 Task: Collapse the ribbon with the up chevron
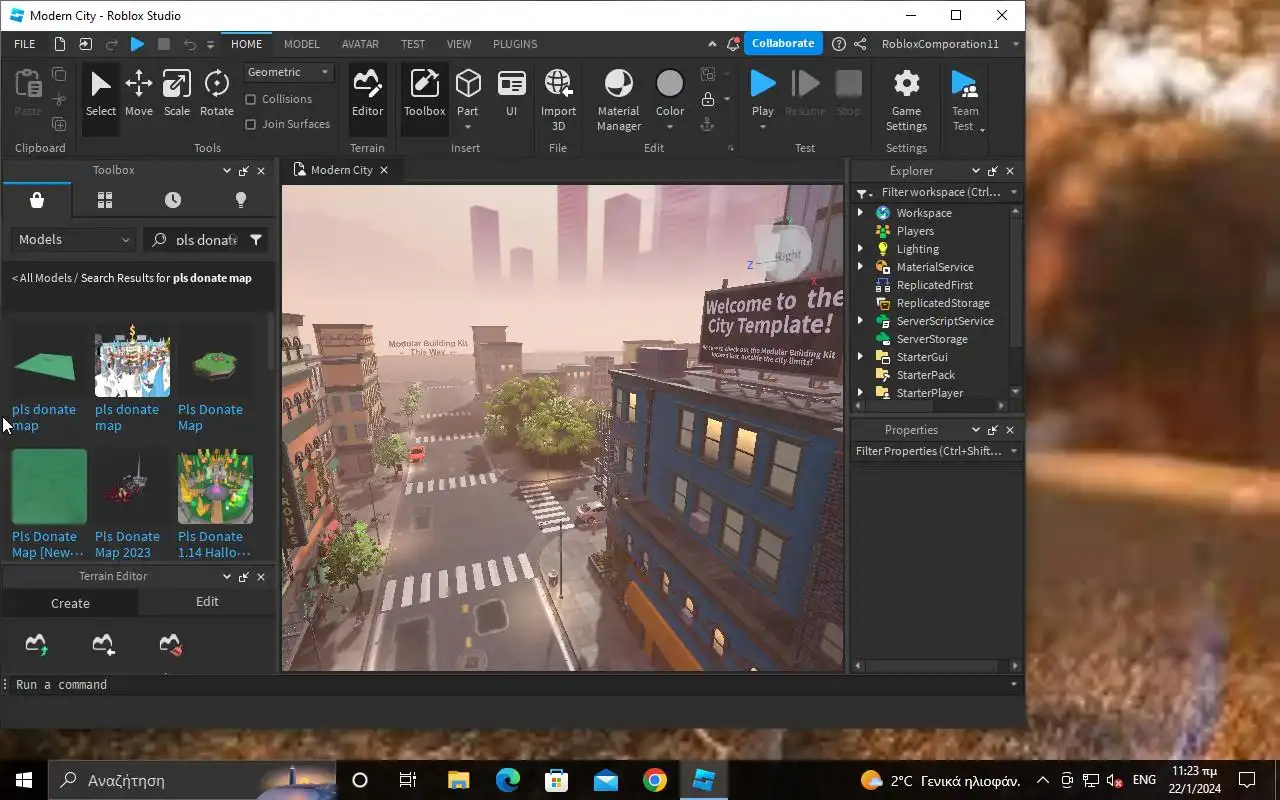click(712, 44)
